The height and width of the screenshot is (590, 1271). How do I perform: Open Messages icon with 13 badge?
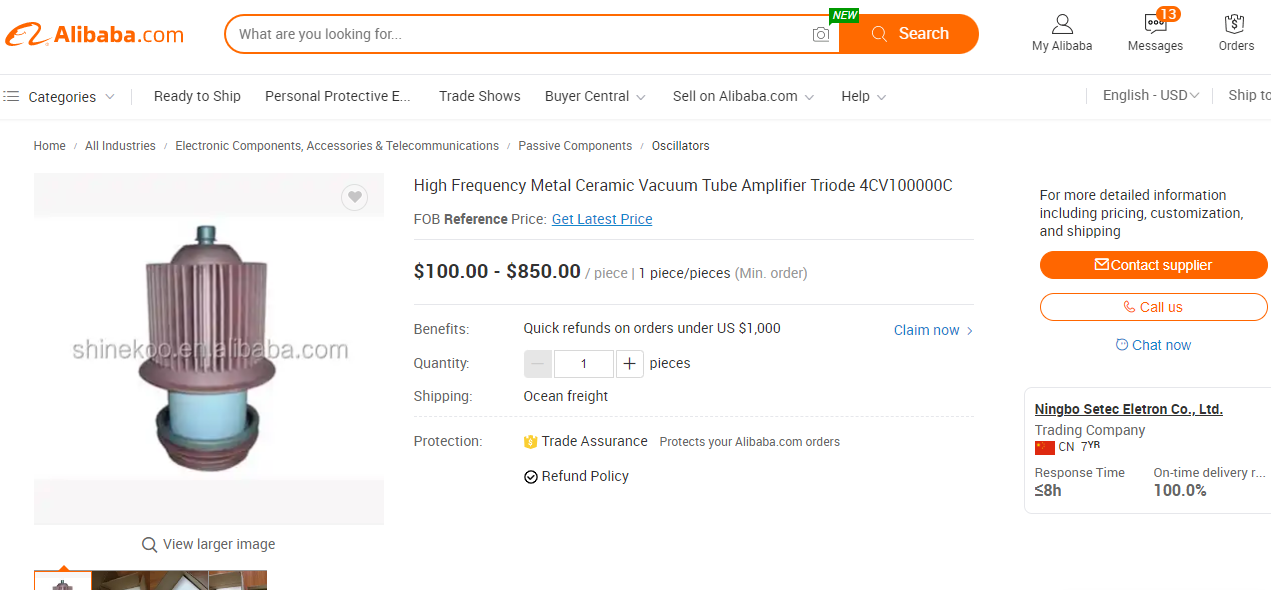(1155, 25)
